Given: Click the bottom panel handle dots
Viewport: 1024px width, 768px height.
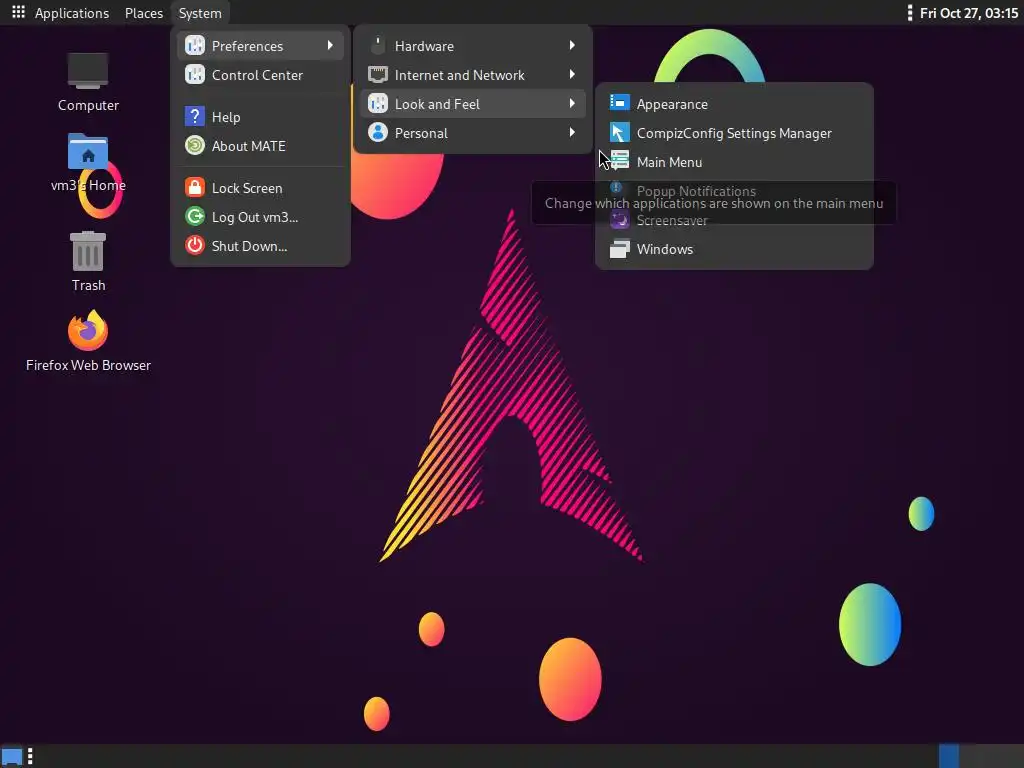Looking at the screenshot, I should tap(30, 756).
